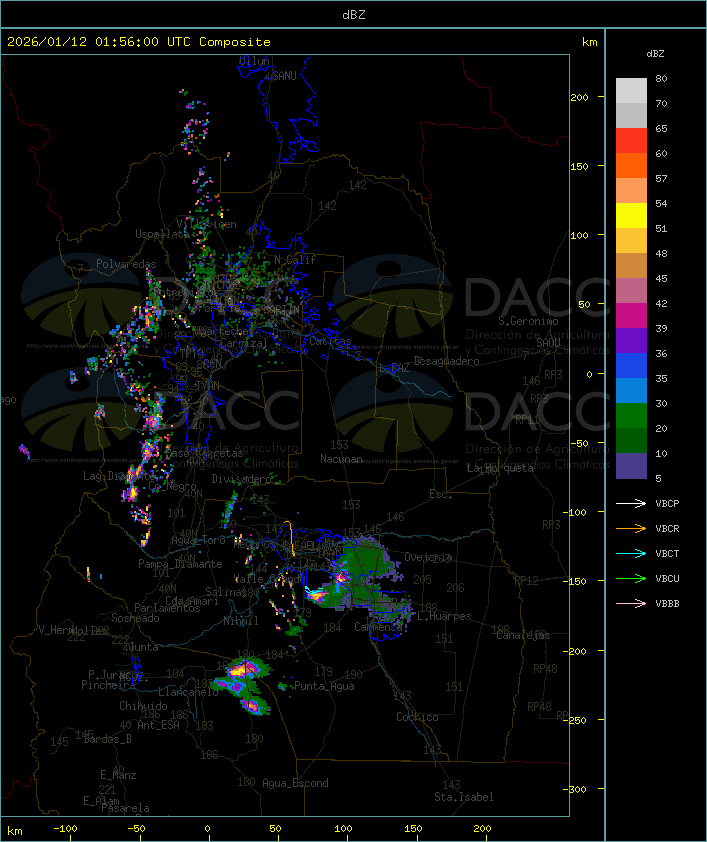Click the S.Geronimo place label
The height and width of the screenshot is (842, 707).
pyautogui.click(x=528, y=321)
